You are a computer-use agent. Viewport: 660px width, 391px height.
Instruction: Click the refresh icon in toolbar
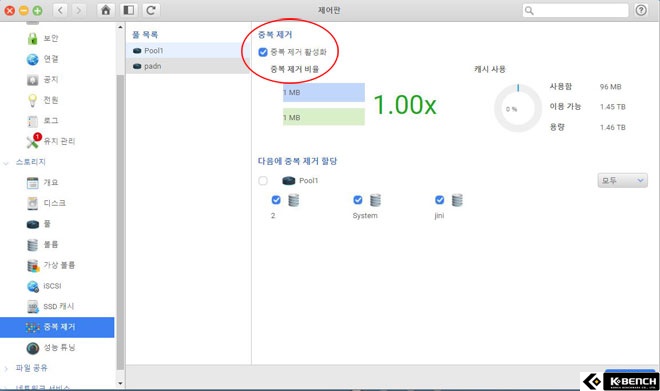pyautogui.click(x=151, y=10)
